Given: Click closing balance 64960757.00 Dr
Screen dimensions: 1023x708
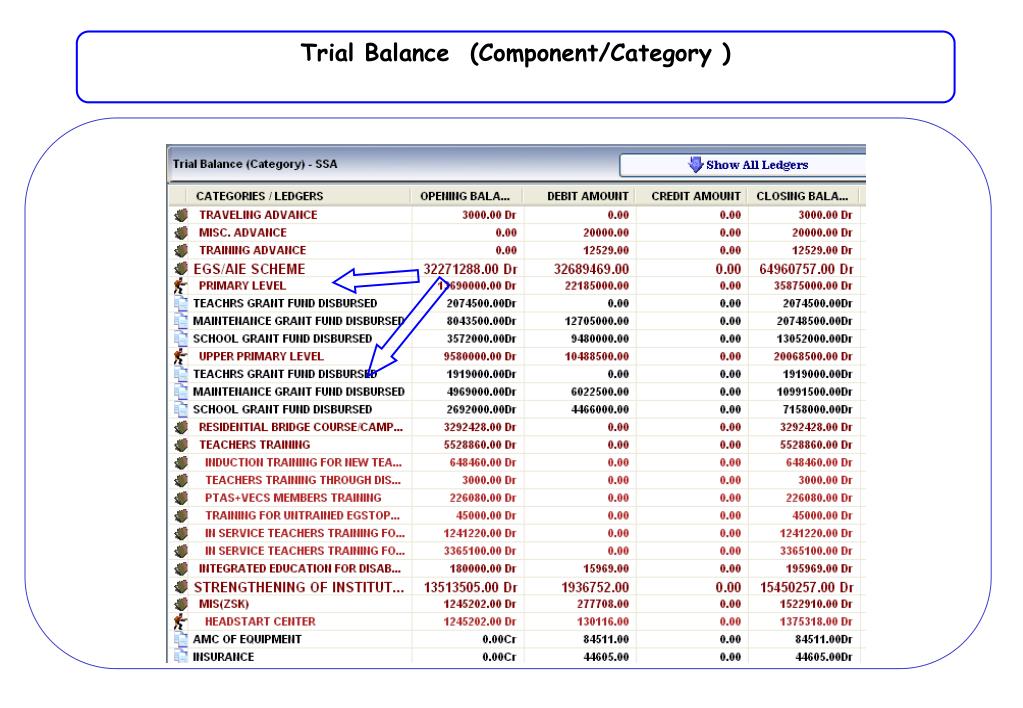Looking at the screenshot, I should pyautogui.click(x=806, y=269).
